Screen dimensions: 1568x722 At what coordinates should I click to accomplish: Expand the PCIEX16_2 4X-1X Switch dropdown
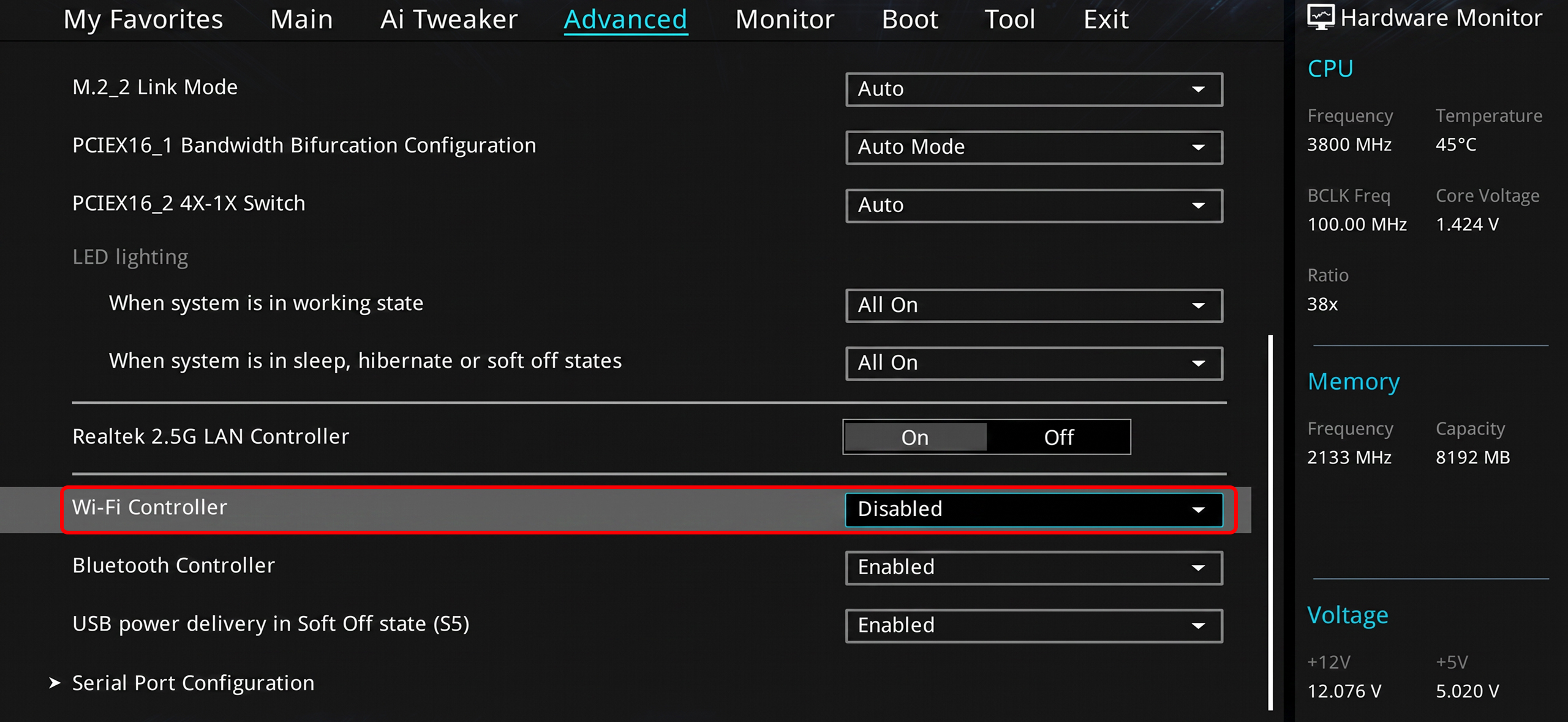tap(1034, 205)
